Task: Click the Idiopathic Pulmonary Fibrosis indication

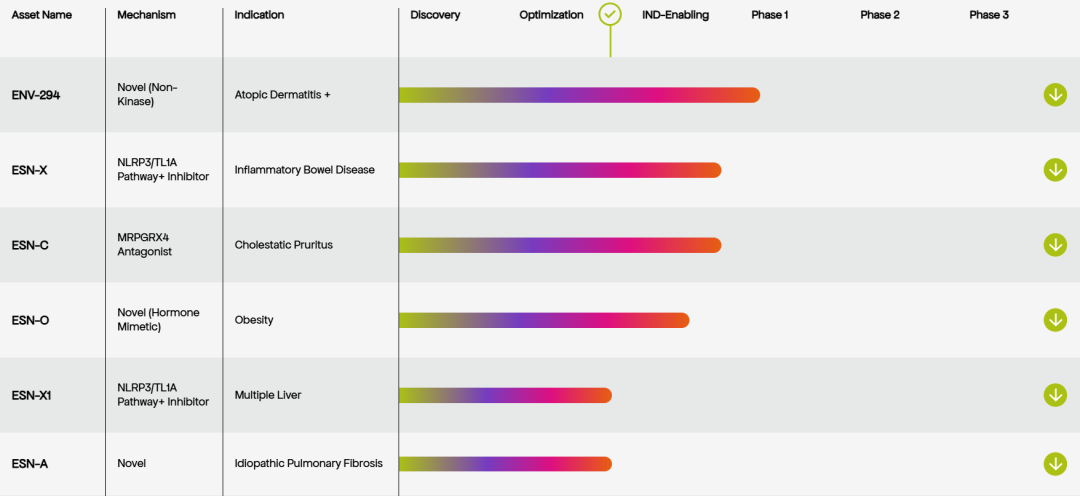Action: (309, 464)
